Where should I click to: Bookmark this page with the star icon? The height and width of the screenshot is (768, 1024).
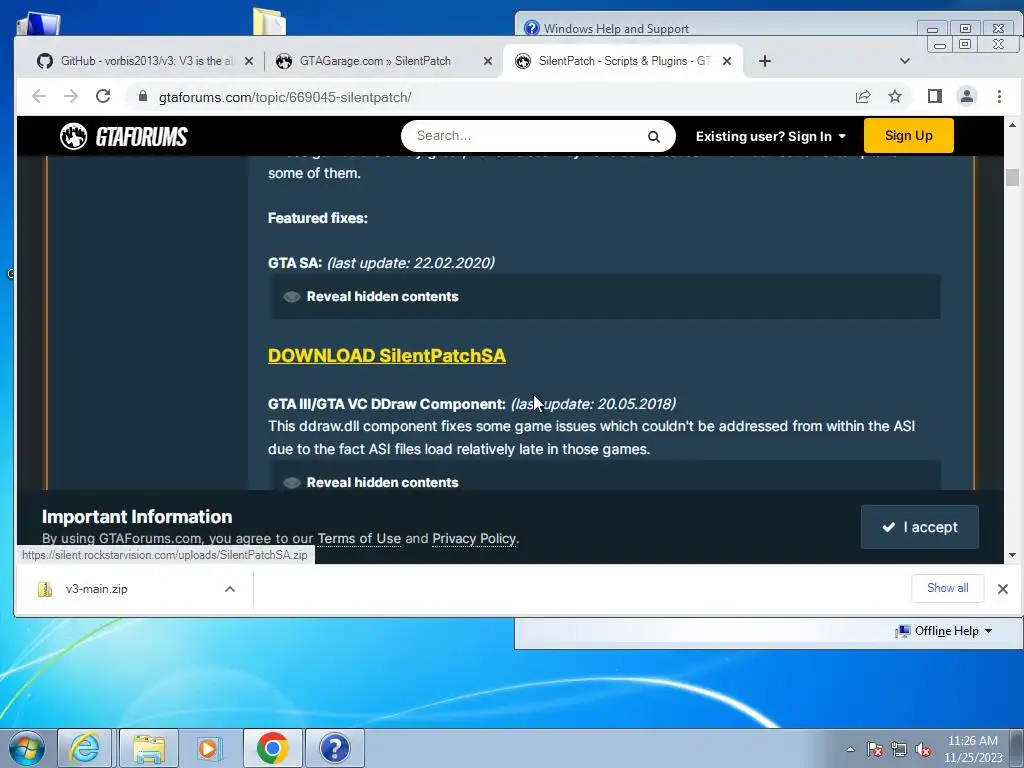tap(895, 97)
